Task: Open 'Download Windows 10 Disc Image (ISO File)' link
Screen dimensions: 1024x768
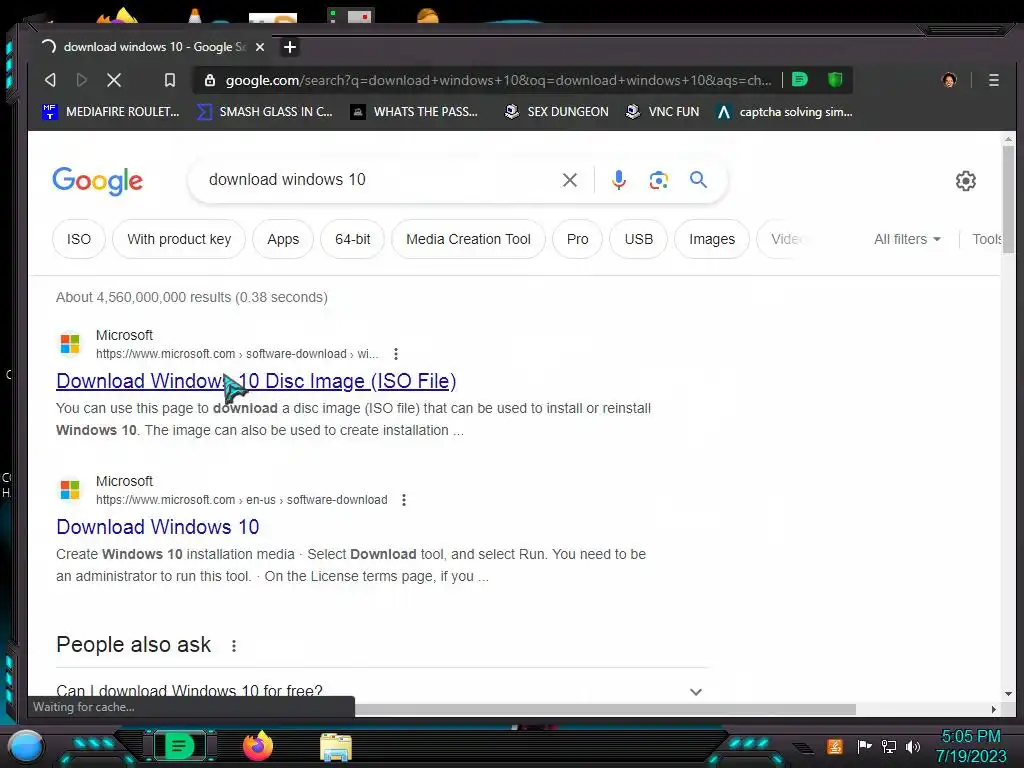Action: pyautogui.click(x=256, y=381)
